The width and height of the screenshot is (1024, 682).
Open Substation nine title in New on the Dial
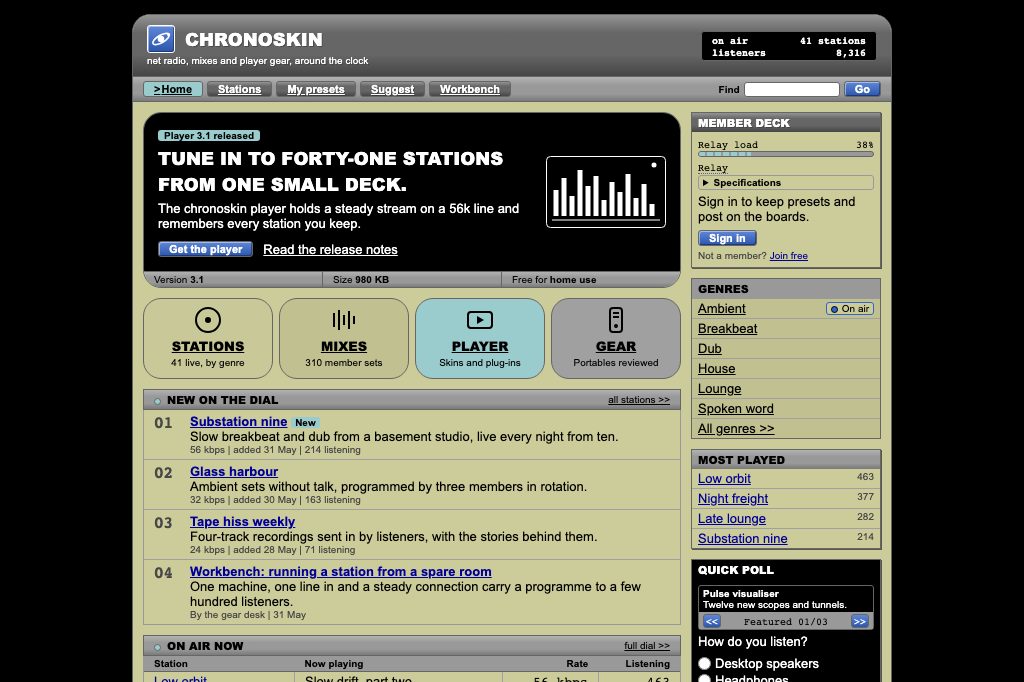pyautogui.click(x=238, y=421)
